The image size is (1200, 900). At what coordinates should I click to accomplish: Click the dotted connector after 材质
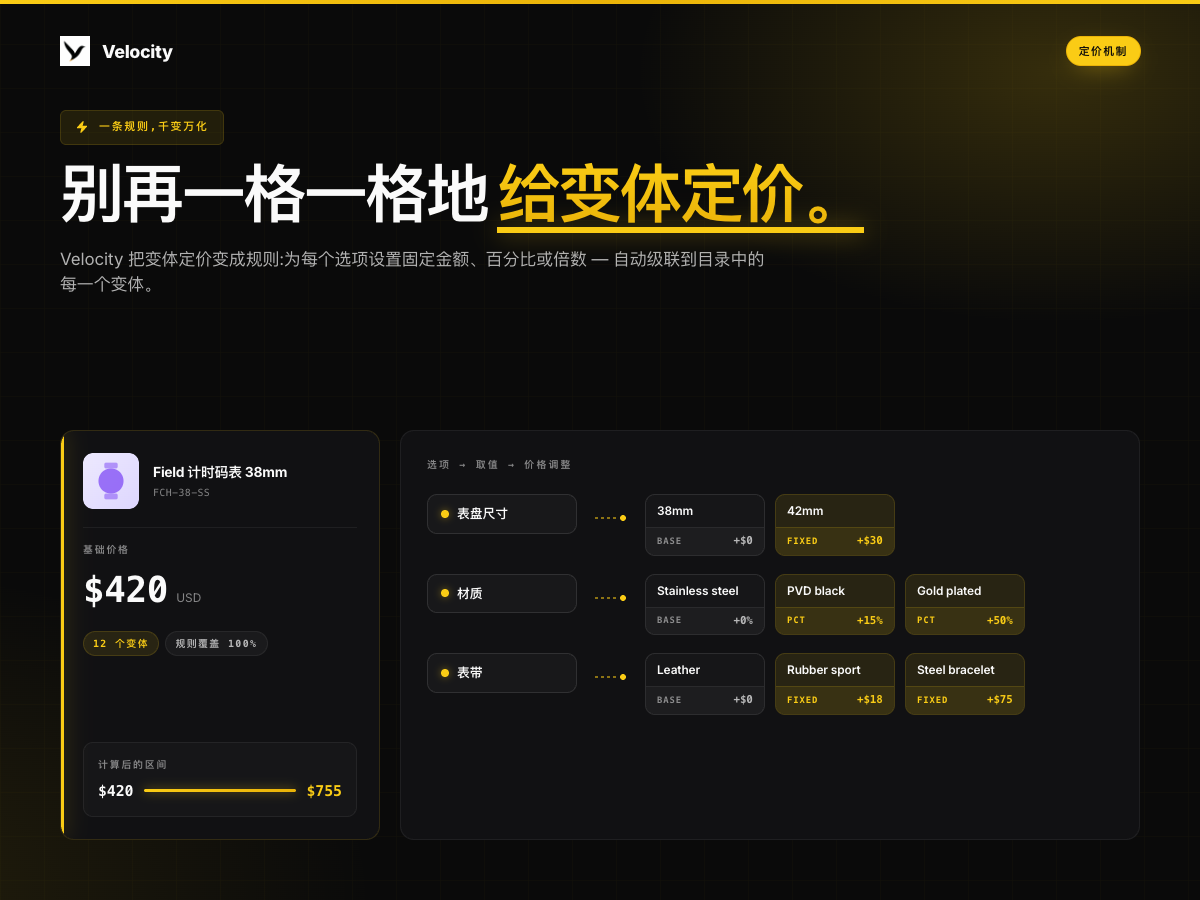(x=610, y=598)
